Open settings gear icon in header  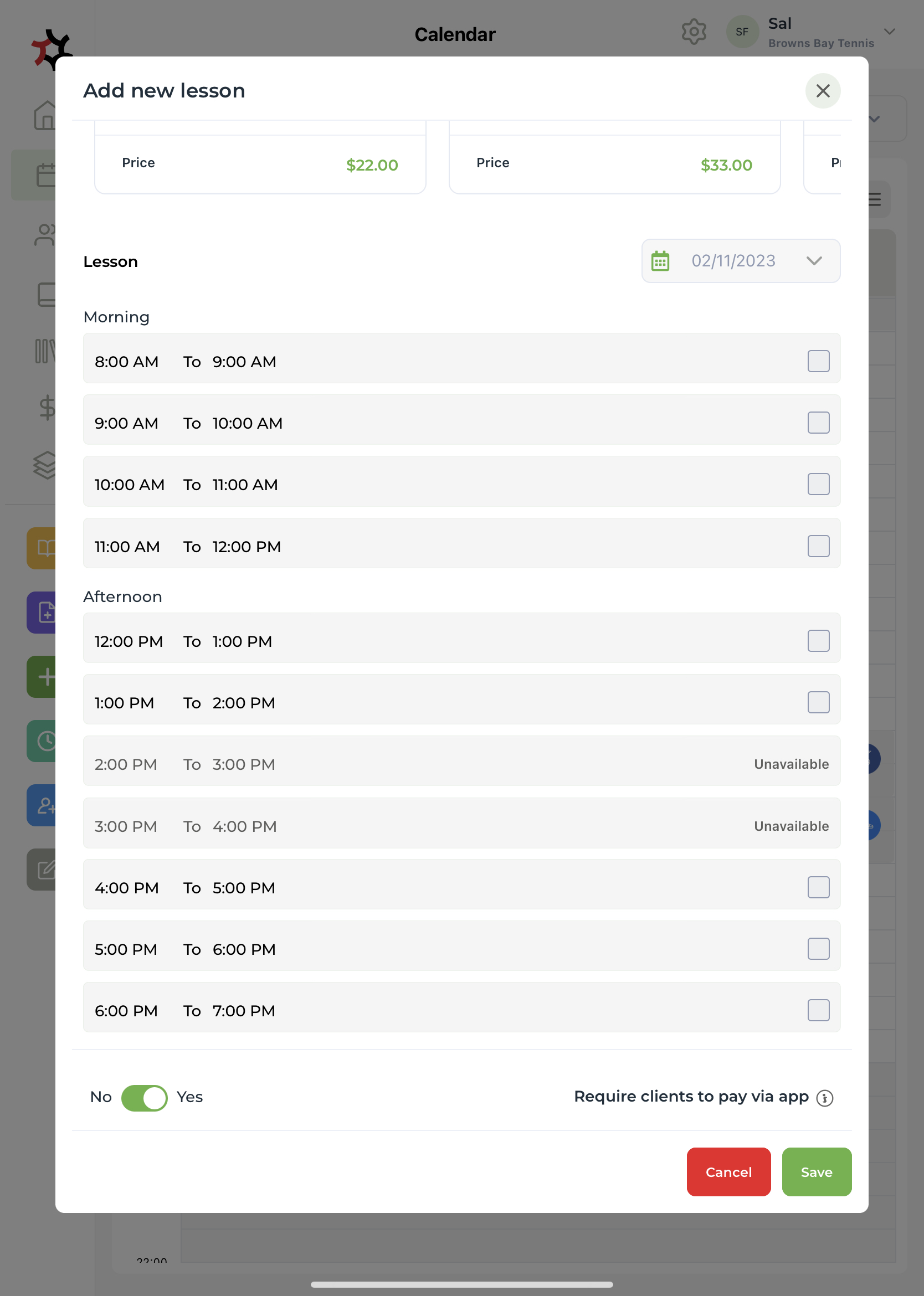click(x=694, y=32)
